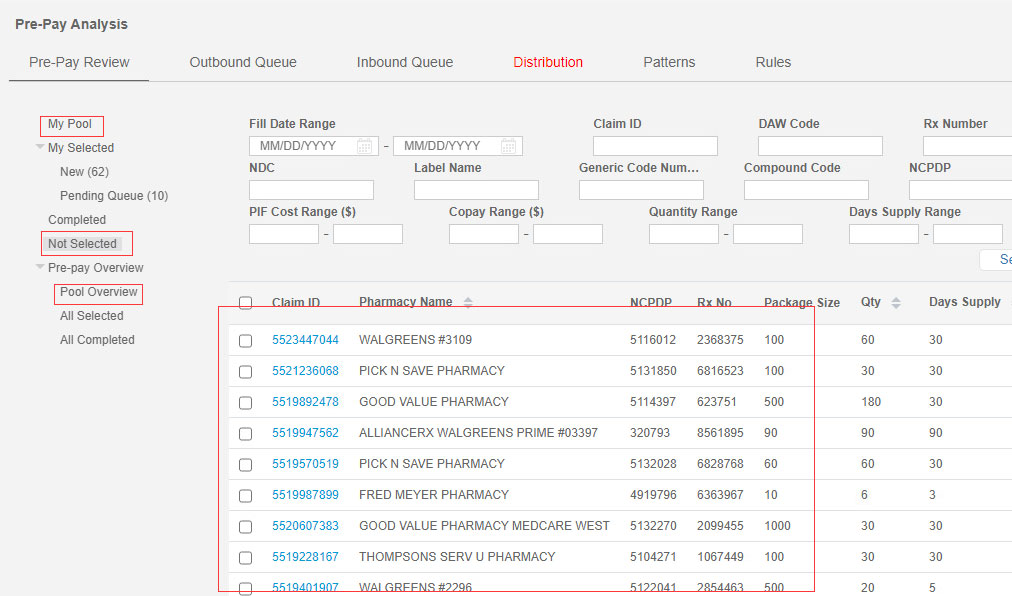Open All Completed in sidebar

click(x=97, y=340)
